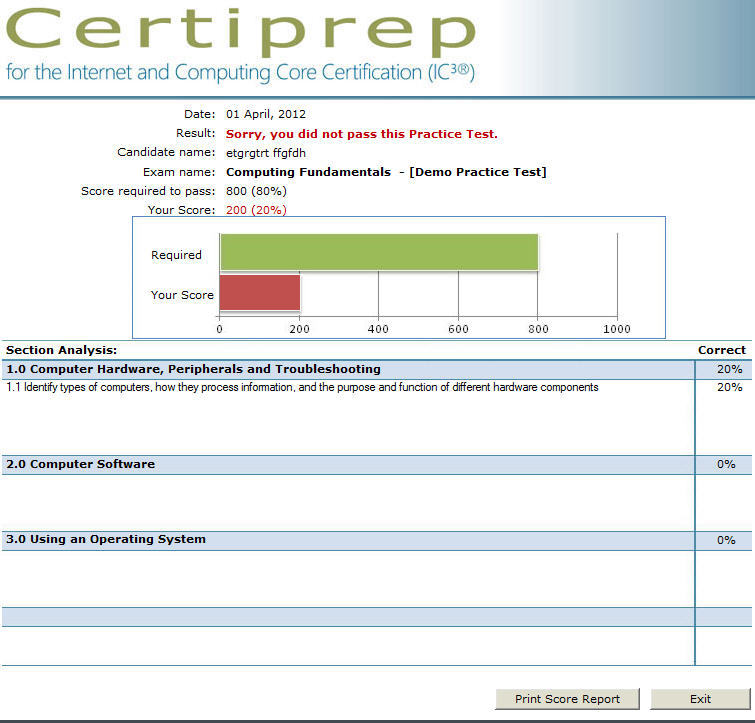
Task: Select candidate name 'etgrgtrt ffgfdh'
Action: pyautogui.click(x=266, y=153)
